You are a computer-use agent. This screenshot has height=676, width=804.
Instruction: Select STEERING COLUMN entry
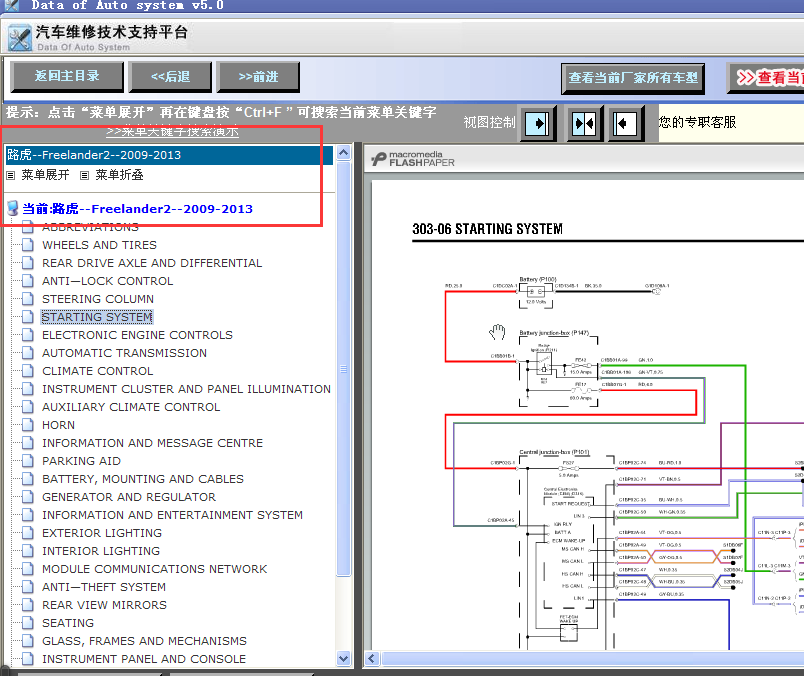(x=98, y=299)
